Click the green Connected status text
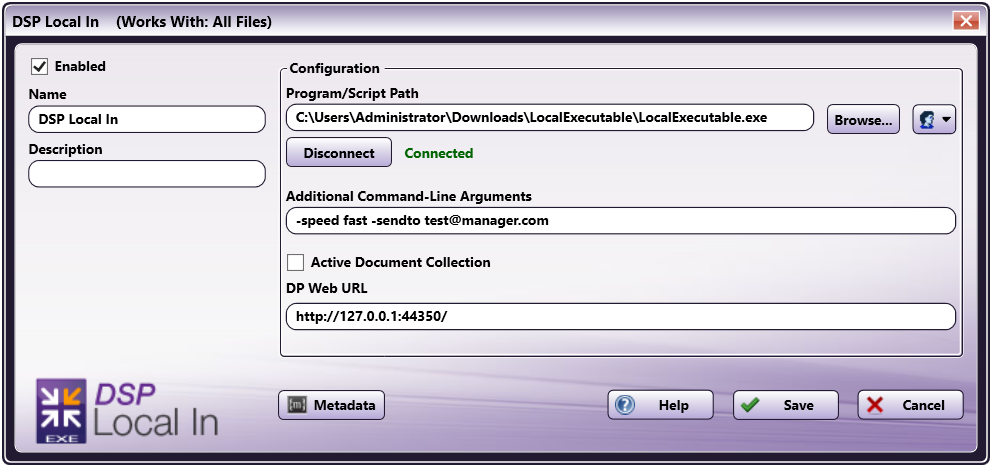 [439, 154]
